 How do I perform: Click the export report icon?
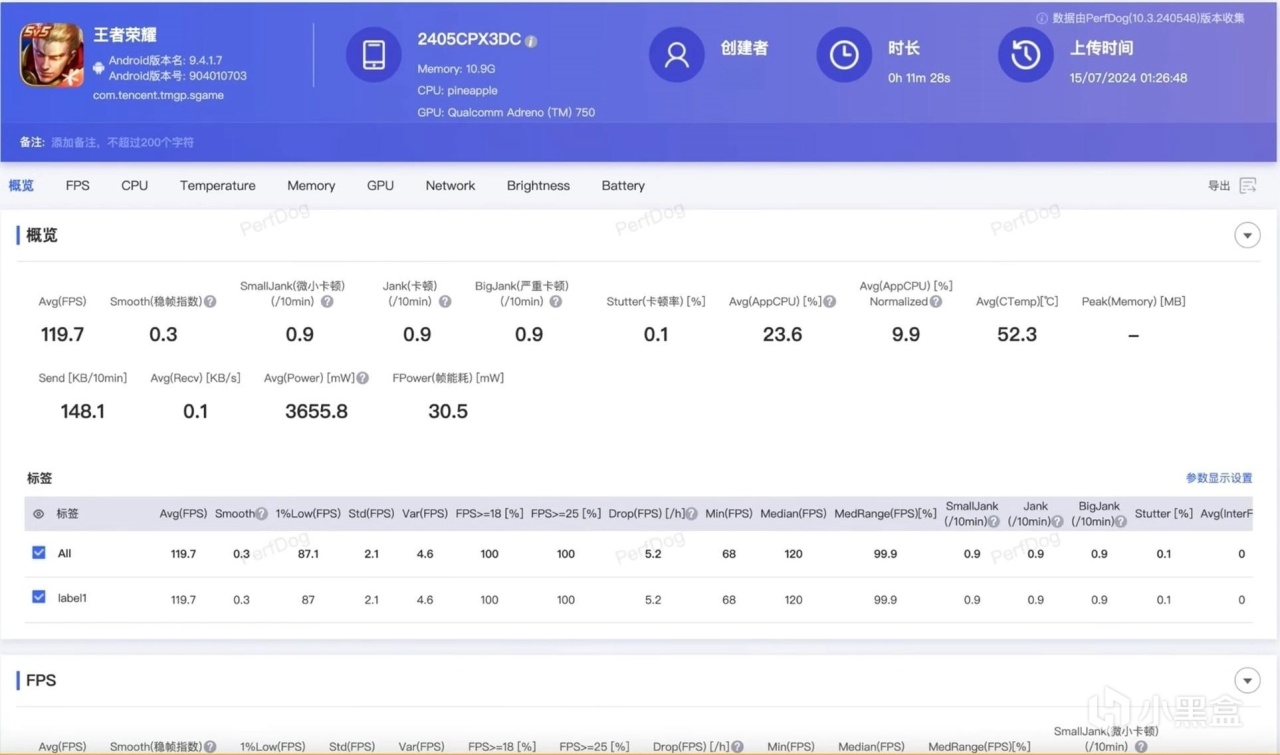pyautogui.click(x=1248, y=185)
